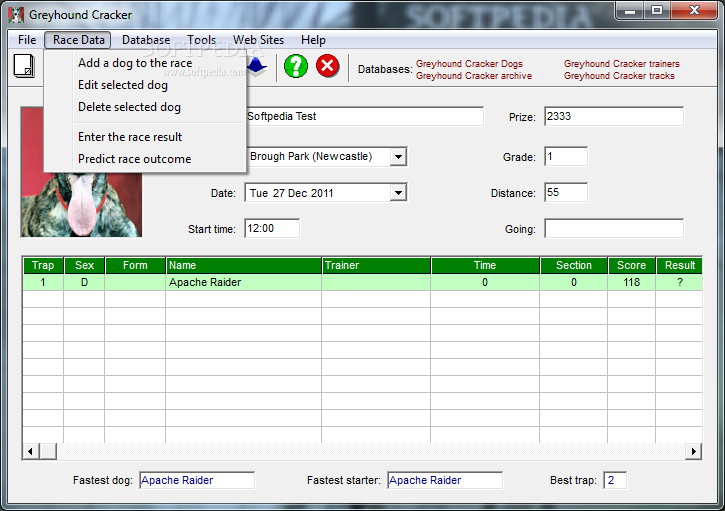This screenshot has width=725, height=511.
Task: Click the blue arrow toolbar icon
Action: point(257,66)
